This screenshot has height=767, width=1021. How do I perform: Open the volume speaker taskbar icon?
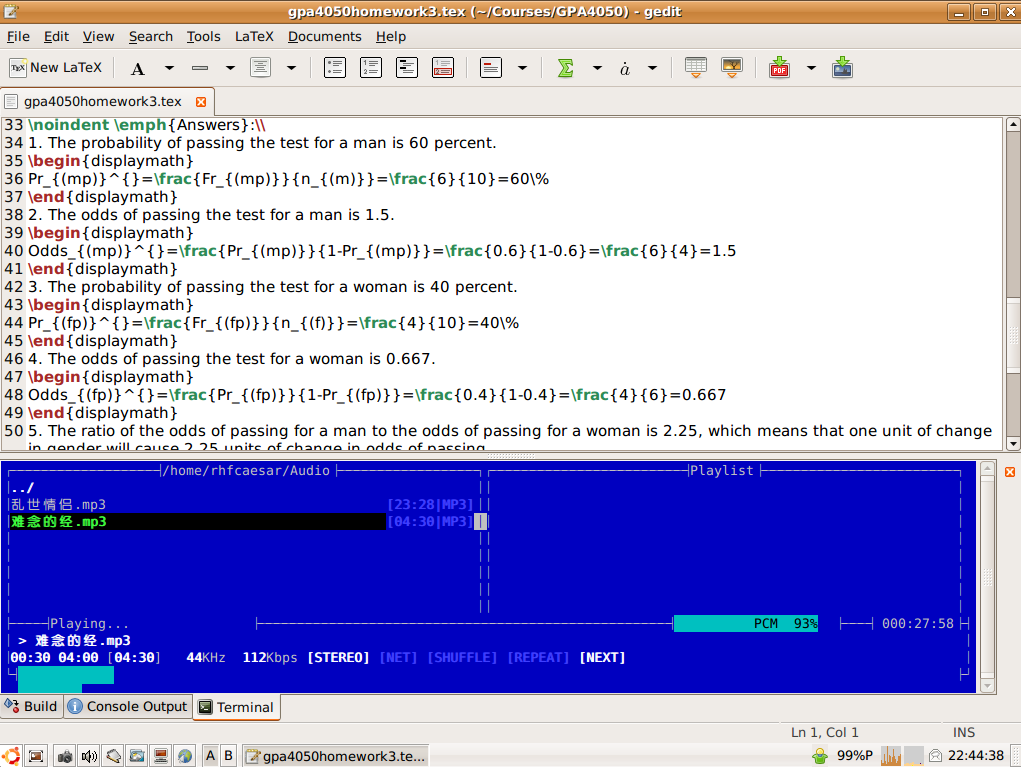tap(89, 756)
